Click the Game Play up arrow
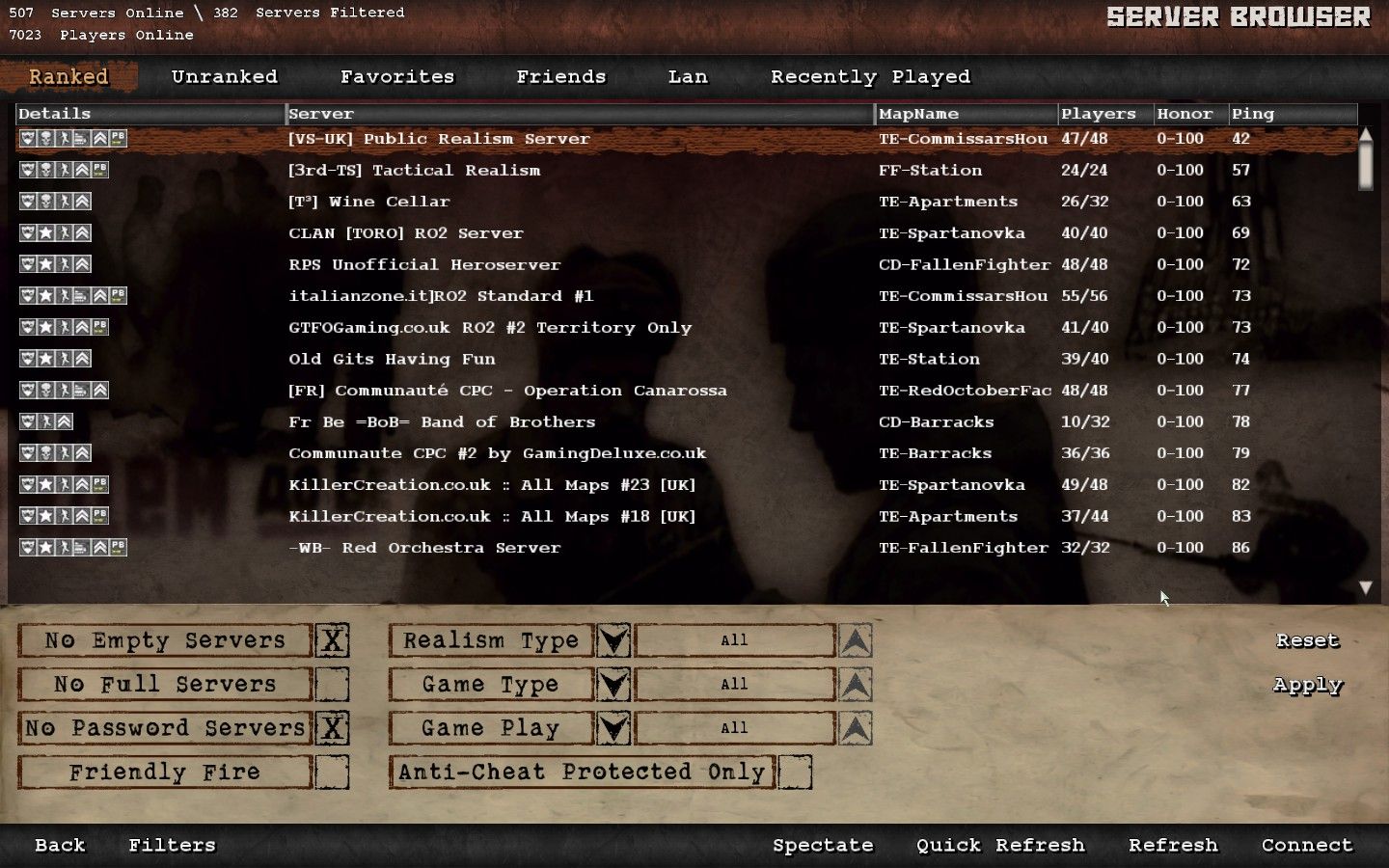1389x868 pixels. 856,728
